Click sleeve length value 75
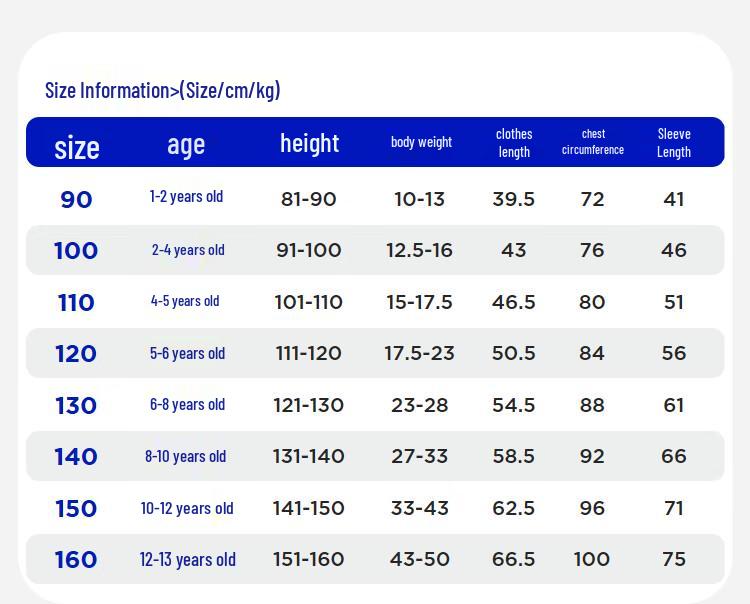The image size is (750, 604). [674, 559]
